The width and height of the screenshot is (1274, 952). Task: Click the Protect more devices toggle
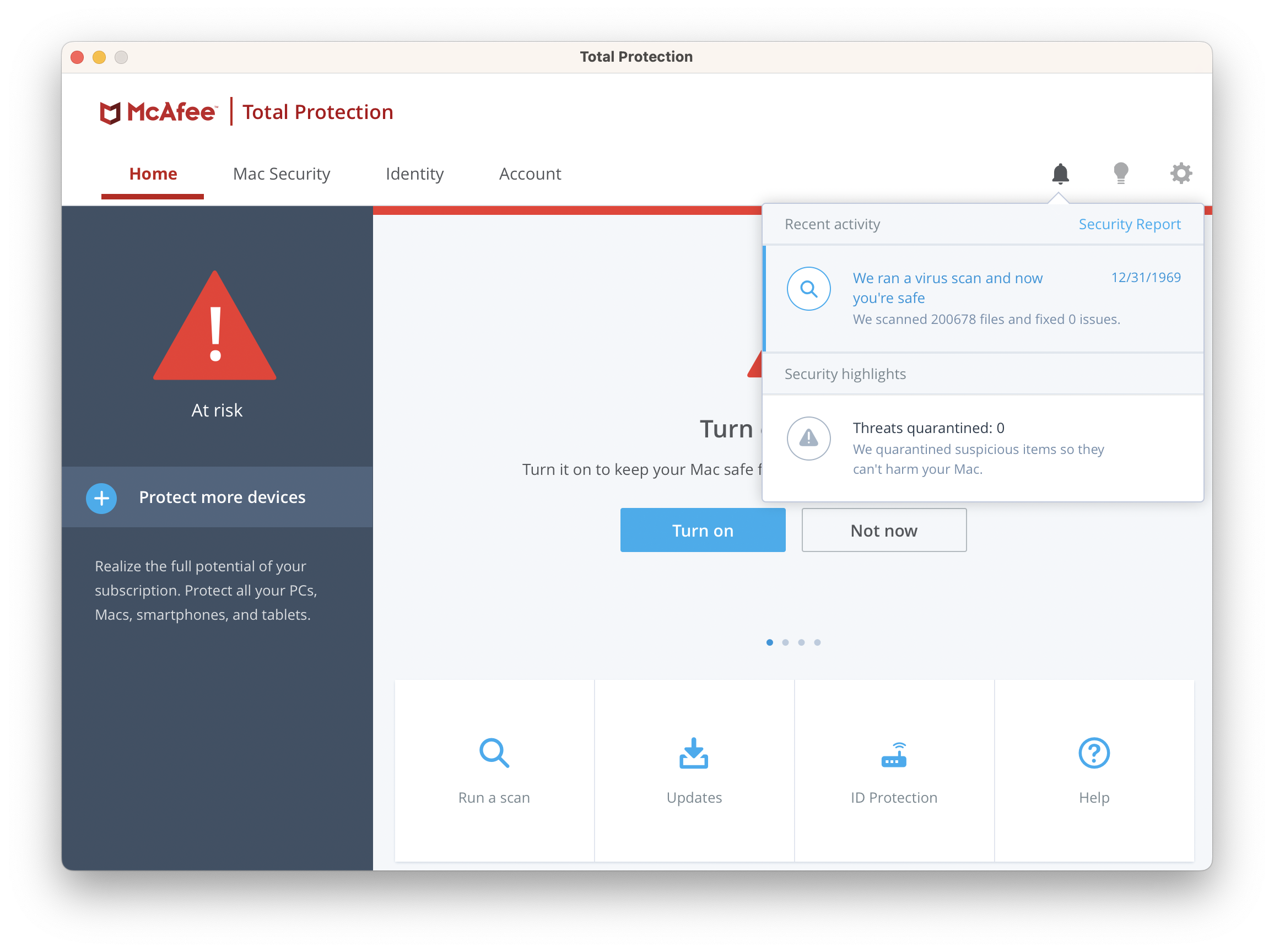100,497
